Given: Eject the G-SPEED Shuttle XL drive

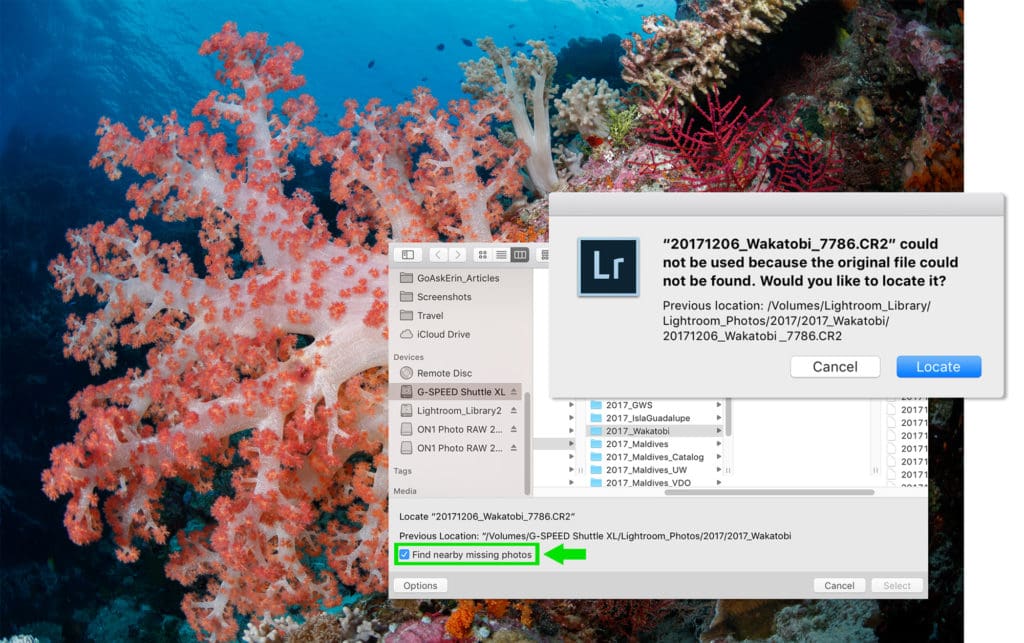Looking at the screenshot, I should tap(514, 392).
